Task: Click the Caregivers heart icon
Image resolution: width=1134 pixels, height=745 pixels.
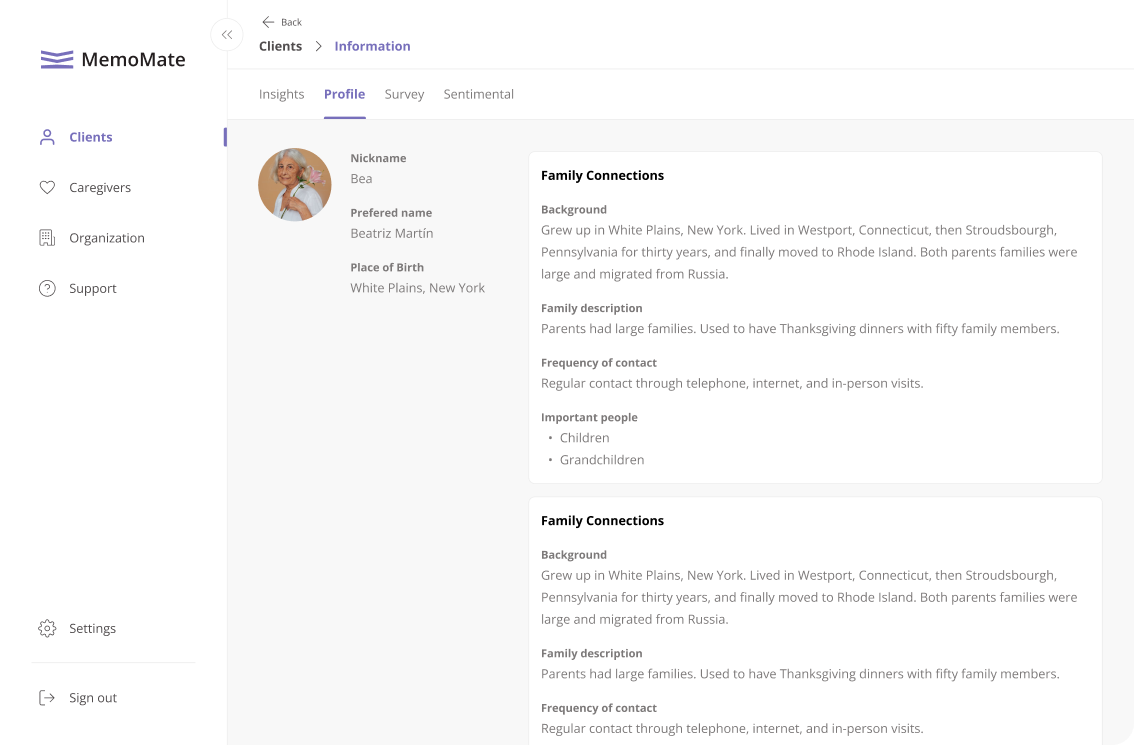Action: coord(47,187)
